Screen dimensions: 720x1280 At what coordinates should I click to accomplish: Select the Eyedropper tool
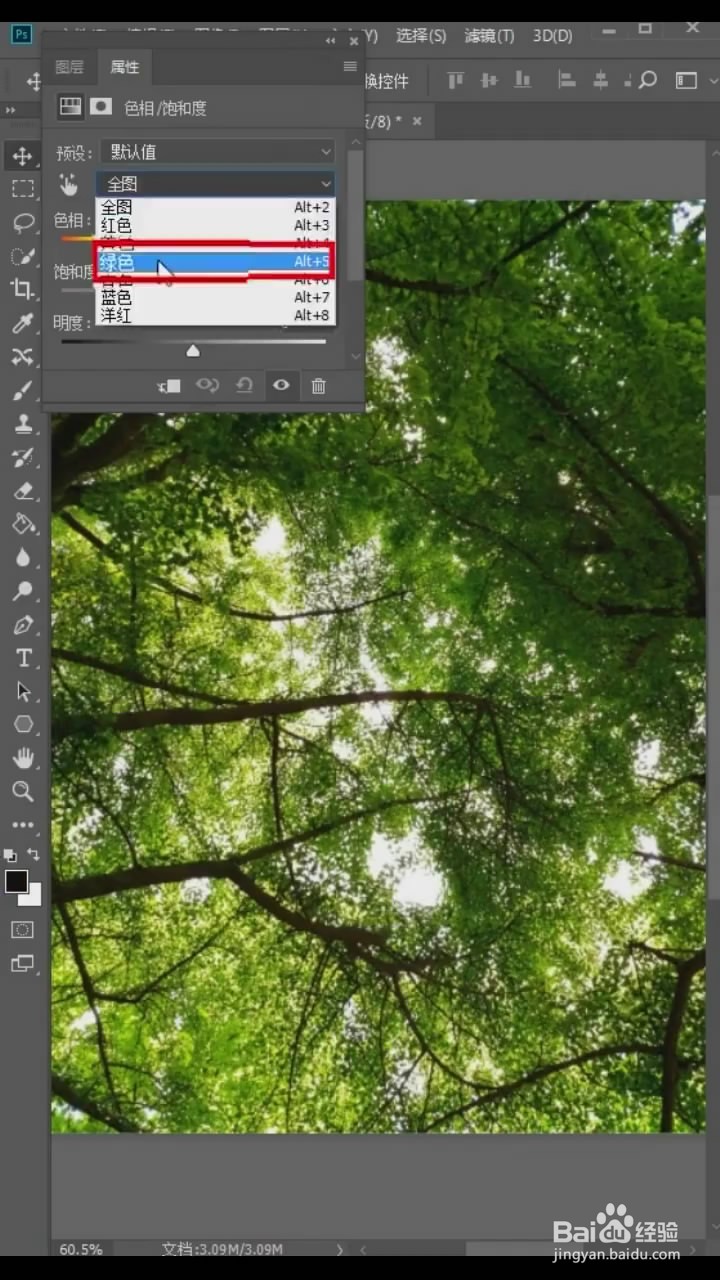point(21,323)
